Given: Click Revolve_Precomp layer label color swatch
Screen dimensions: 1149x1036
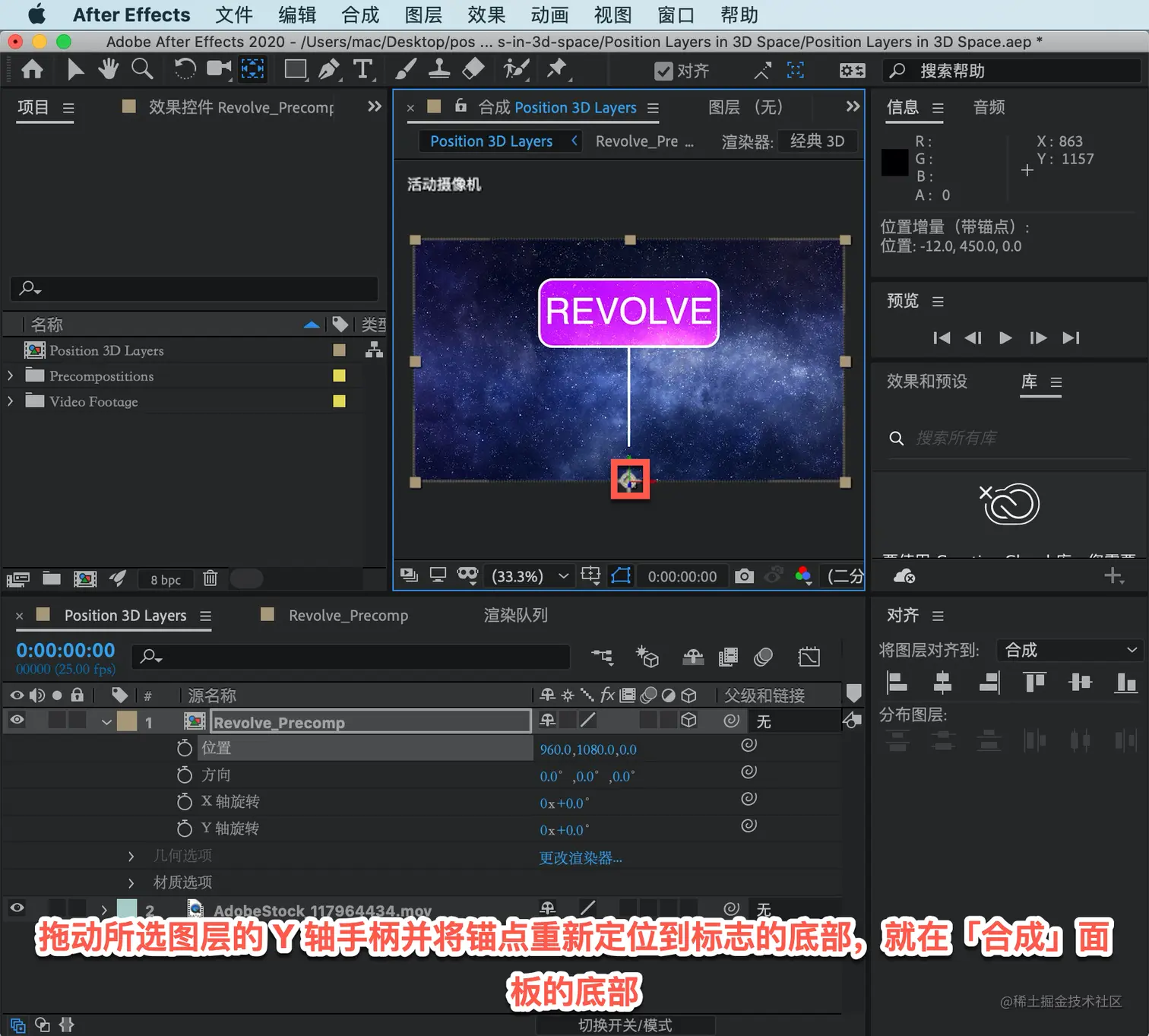Looking at the screenshot, I should [x=127, y=721].
